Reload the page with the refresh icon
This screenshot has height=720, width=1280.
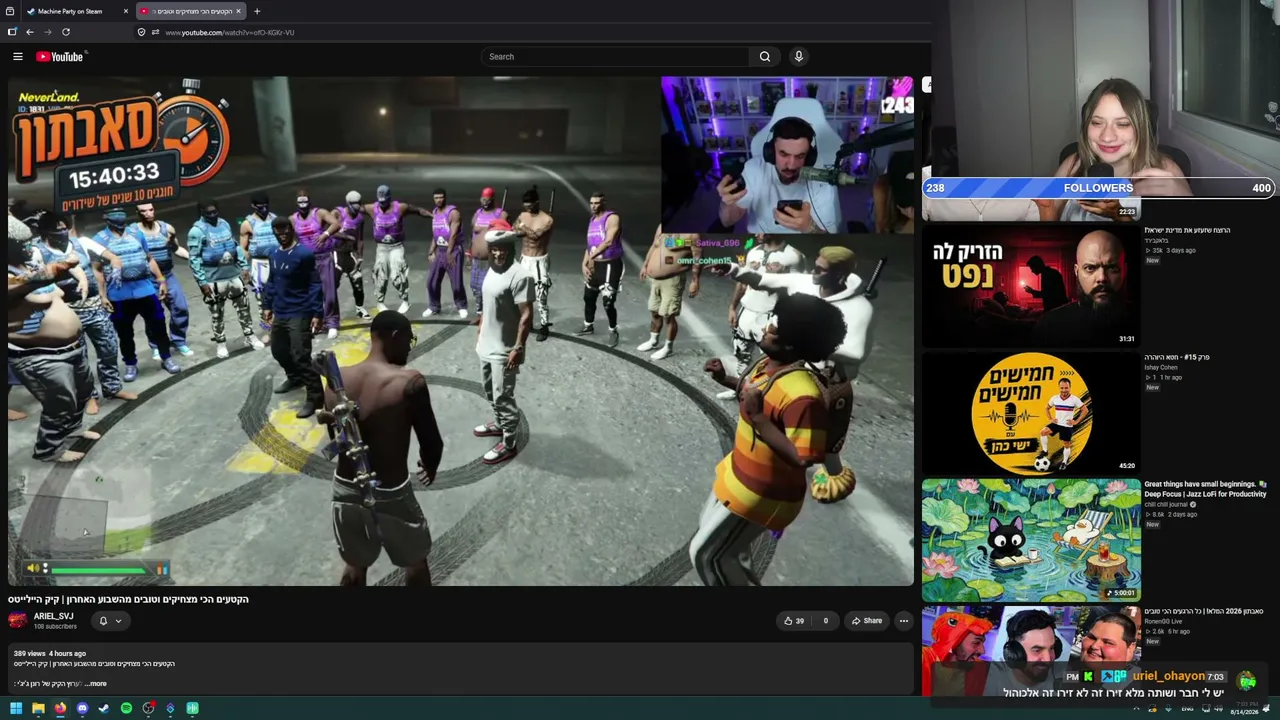click(65, 32)
